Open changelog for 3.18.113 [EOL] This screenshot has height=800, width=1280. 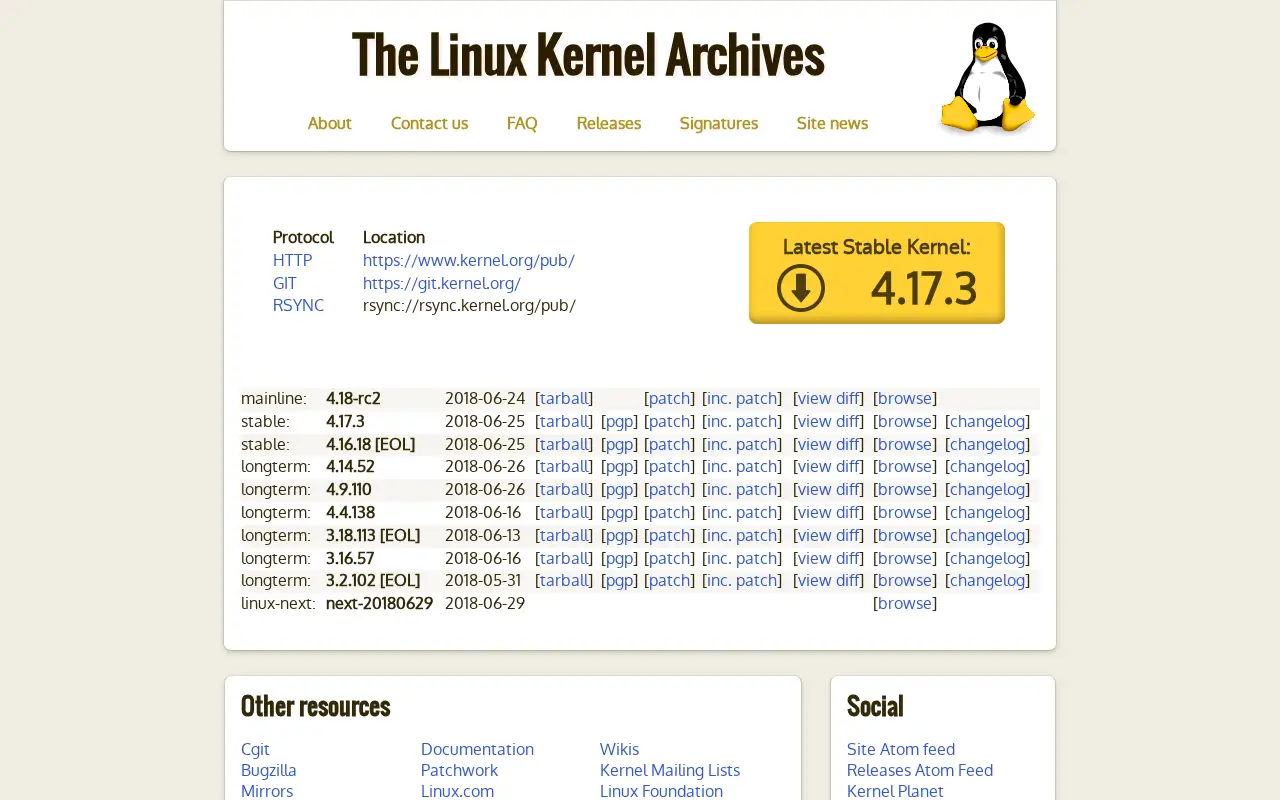(x=987, y=535)
